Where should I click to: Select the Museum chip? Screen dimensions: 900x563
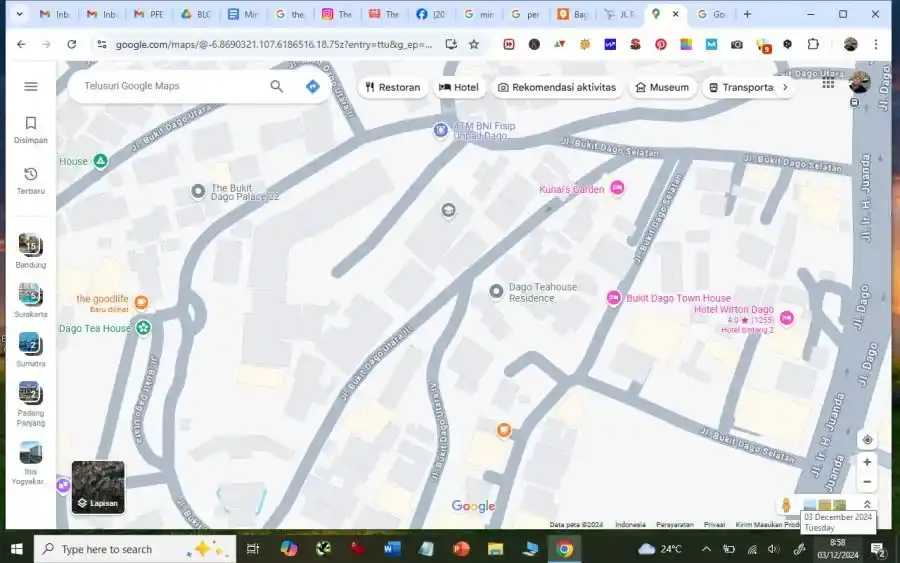(x=662, y=87)
